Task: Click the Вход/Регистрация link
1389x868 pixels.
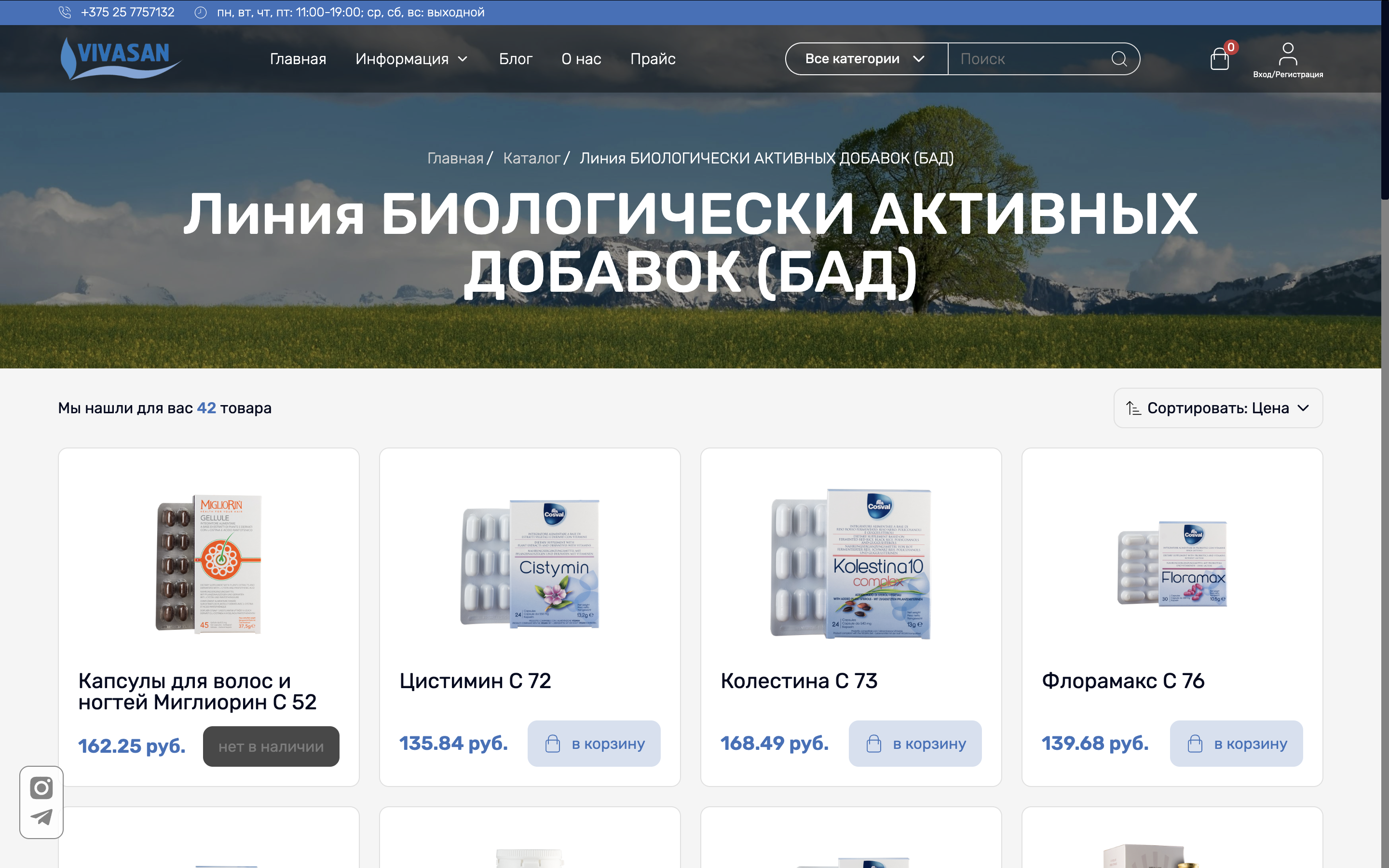Action: pyautogui.click(x=1288, y=75)
